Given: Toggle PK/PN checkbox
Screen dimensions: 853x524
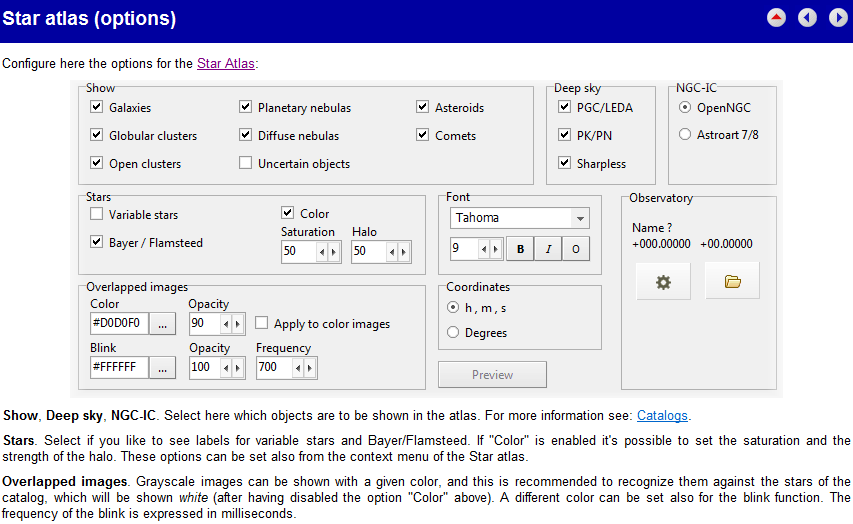Looking at the screenshot, I should click(x=565, y=134).
